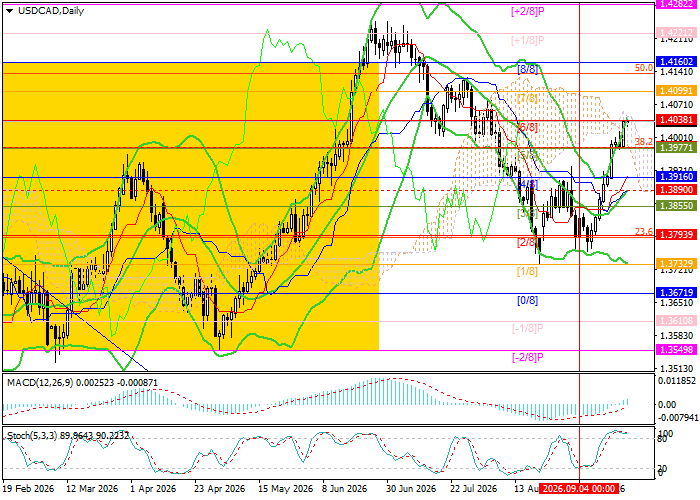Click the 12 Mar 2026 date label
The height and width of the screenshot is (500, 700).
tap(92, 489)
